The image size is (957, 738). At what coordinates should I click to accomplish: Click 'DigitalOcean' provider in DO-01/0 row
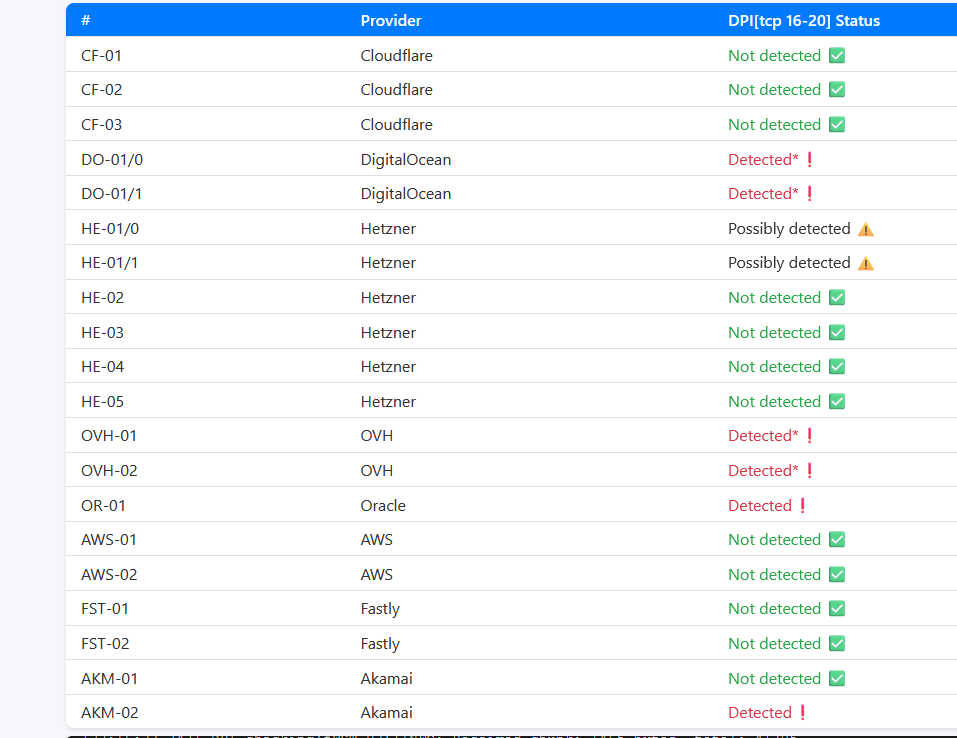[405, 159]
